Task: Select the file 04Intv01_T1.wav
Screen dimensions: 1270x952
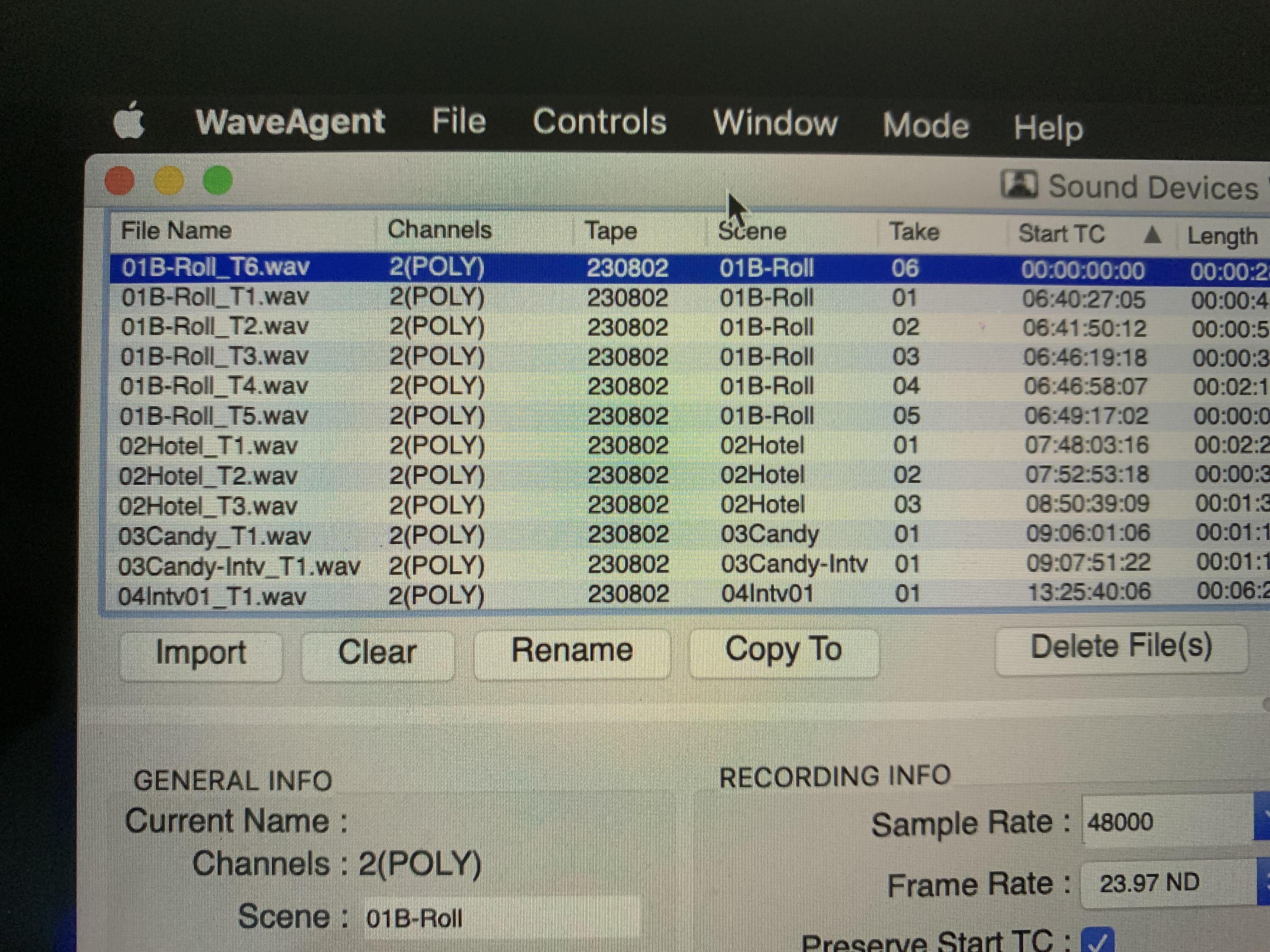Action: pos(212,597)
